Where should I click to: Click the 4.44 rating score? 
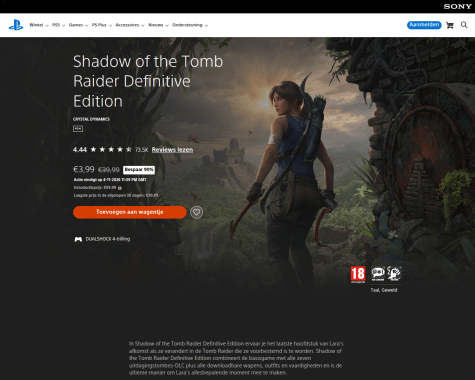[80, 150]
